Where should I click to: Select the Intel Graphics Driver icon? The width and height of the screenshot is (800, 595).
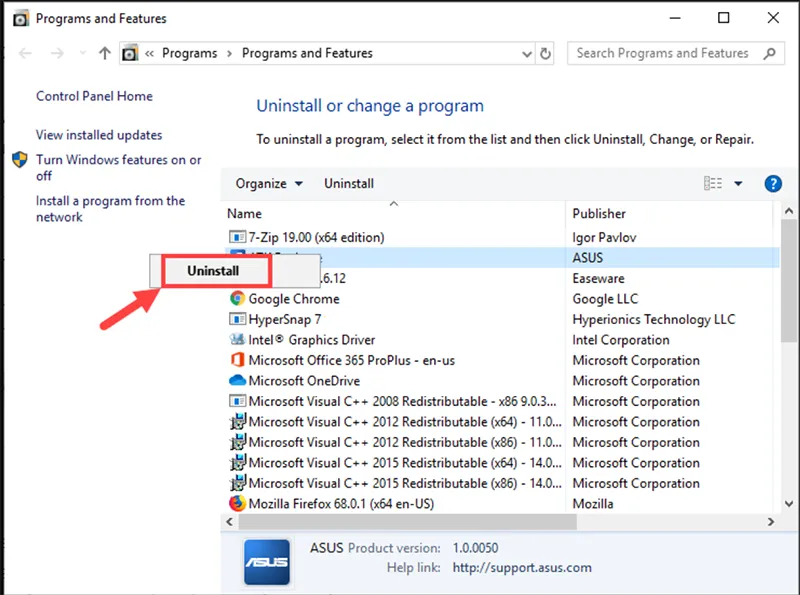coord(238,340)
